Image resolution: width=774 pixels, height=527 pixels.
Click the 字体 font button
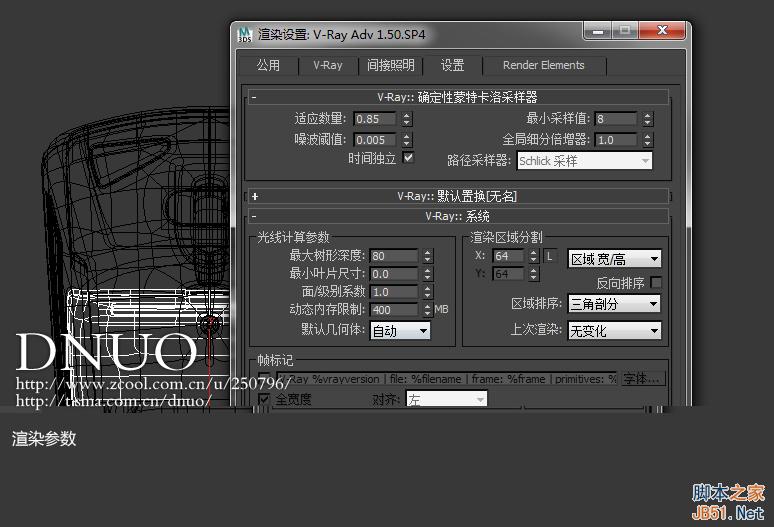click(643, 378)
